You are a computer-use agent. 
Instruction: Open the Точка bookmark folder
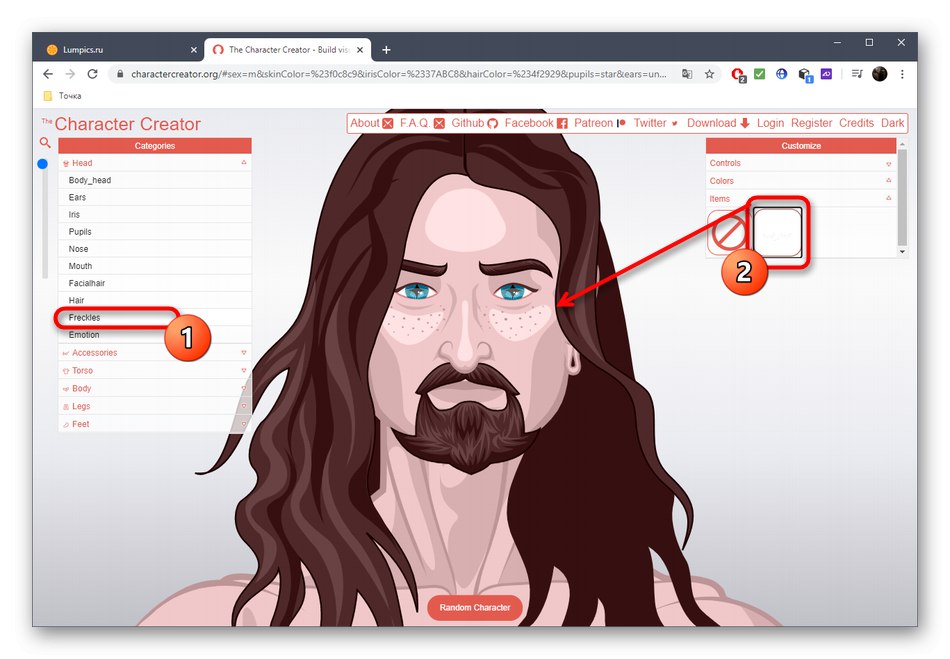(62, 96)
